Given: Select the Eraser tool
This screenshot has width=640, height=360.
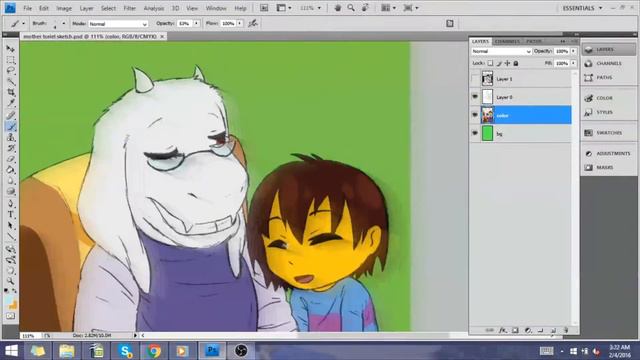Looking at the screenshot, I should pos(11,159).
